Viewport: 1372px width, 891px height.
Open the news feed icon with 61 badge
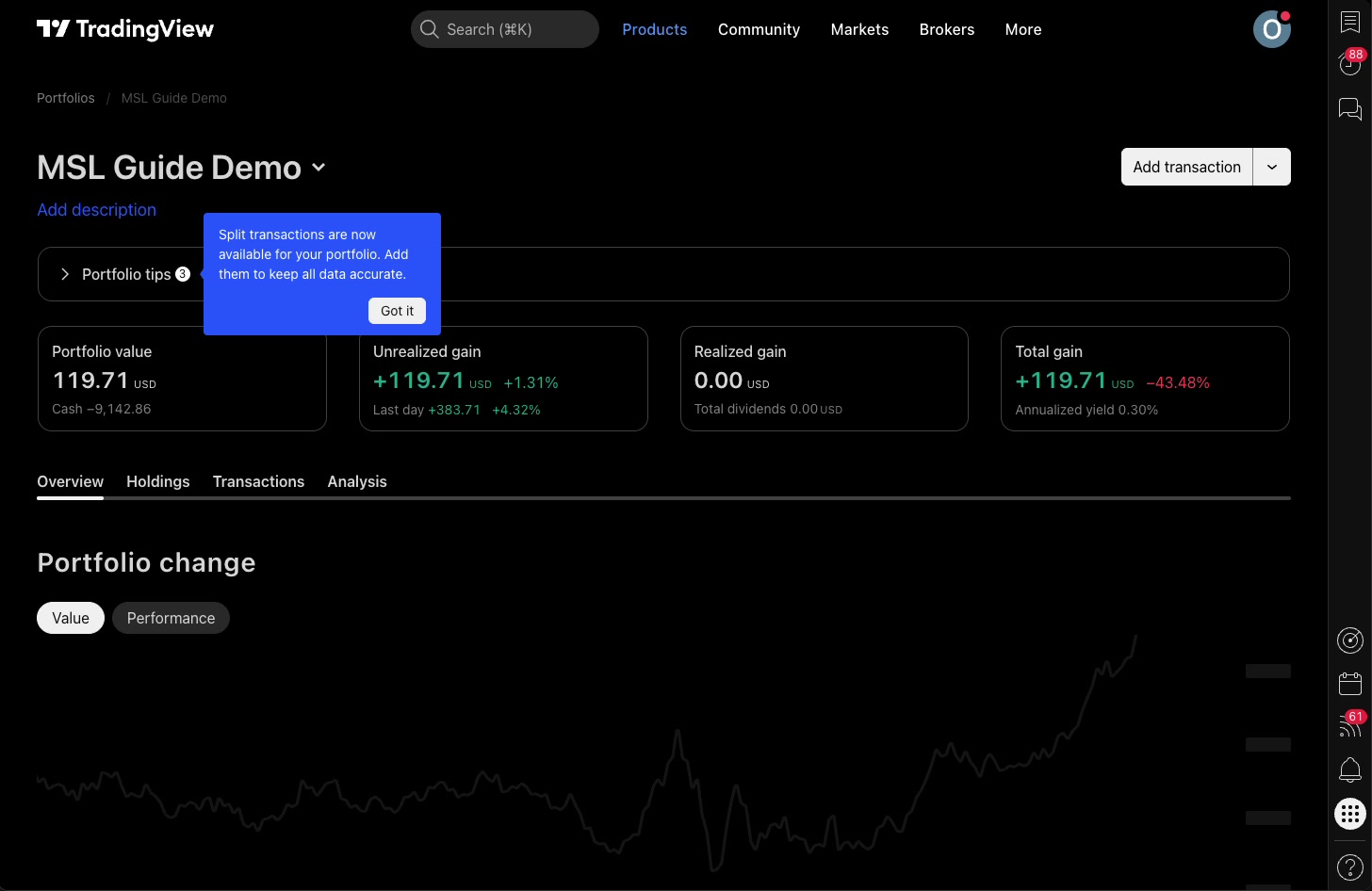pyautogui.click(x=1350, y=725)
